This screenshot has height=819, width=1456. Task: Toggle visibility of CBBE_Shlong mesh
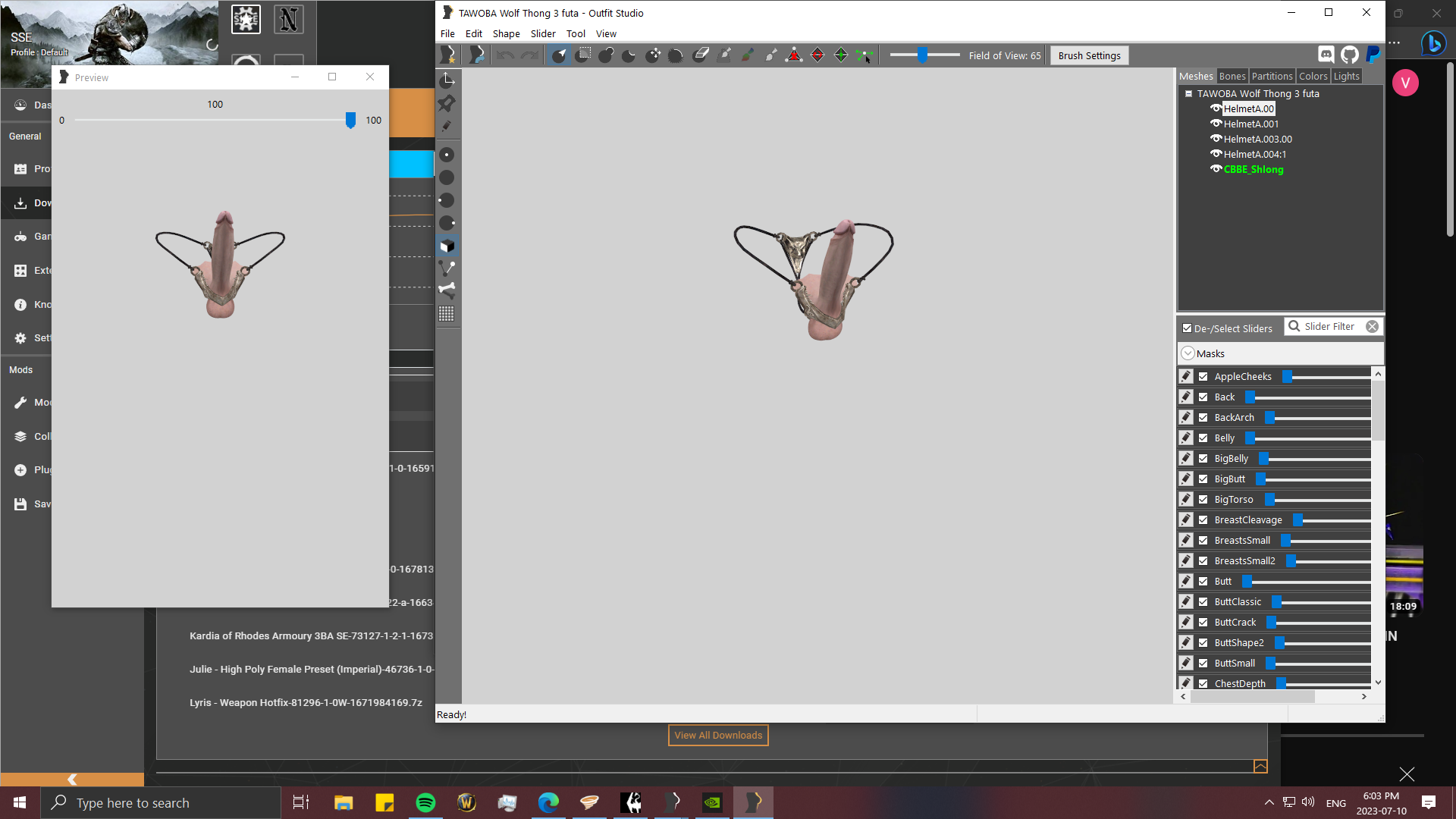tap(1216, 169)
